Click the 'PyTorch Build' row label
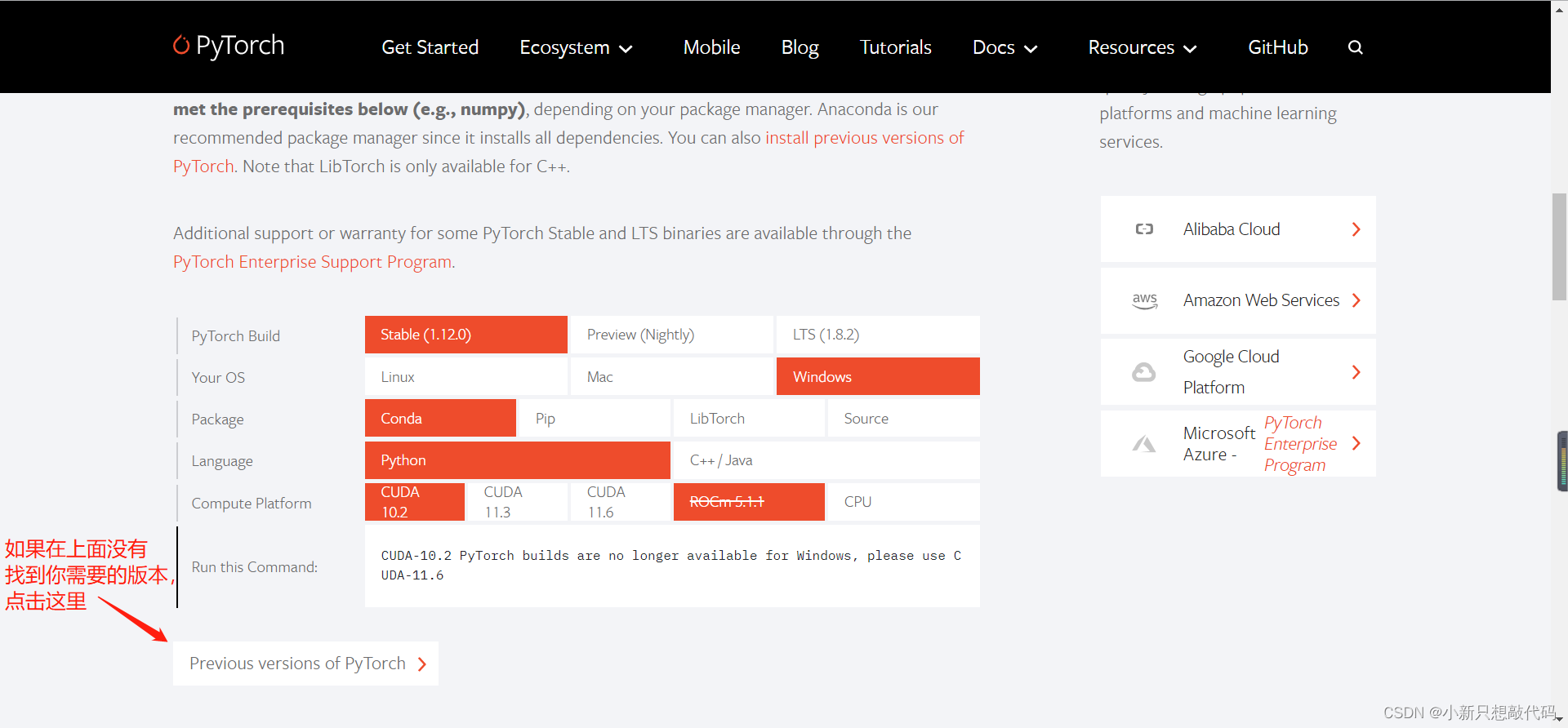The height and width of the screenshot is (728, 1568). [235, 336]
